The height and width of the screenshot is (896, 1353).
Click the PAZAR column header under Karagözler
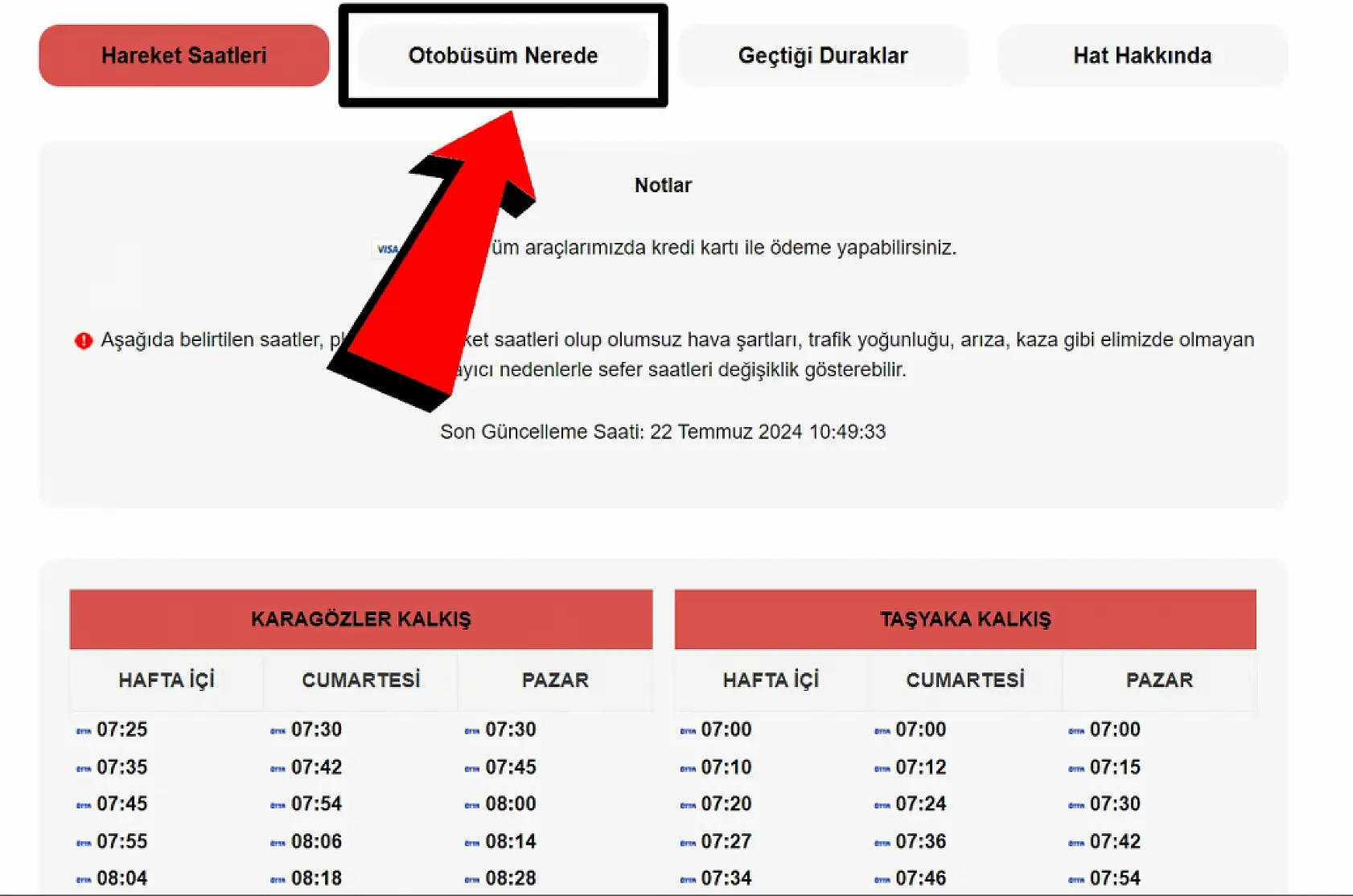point(555,680)
